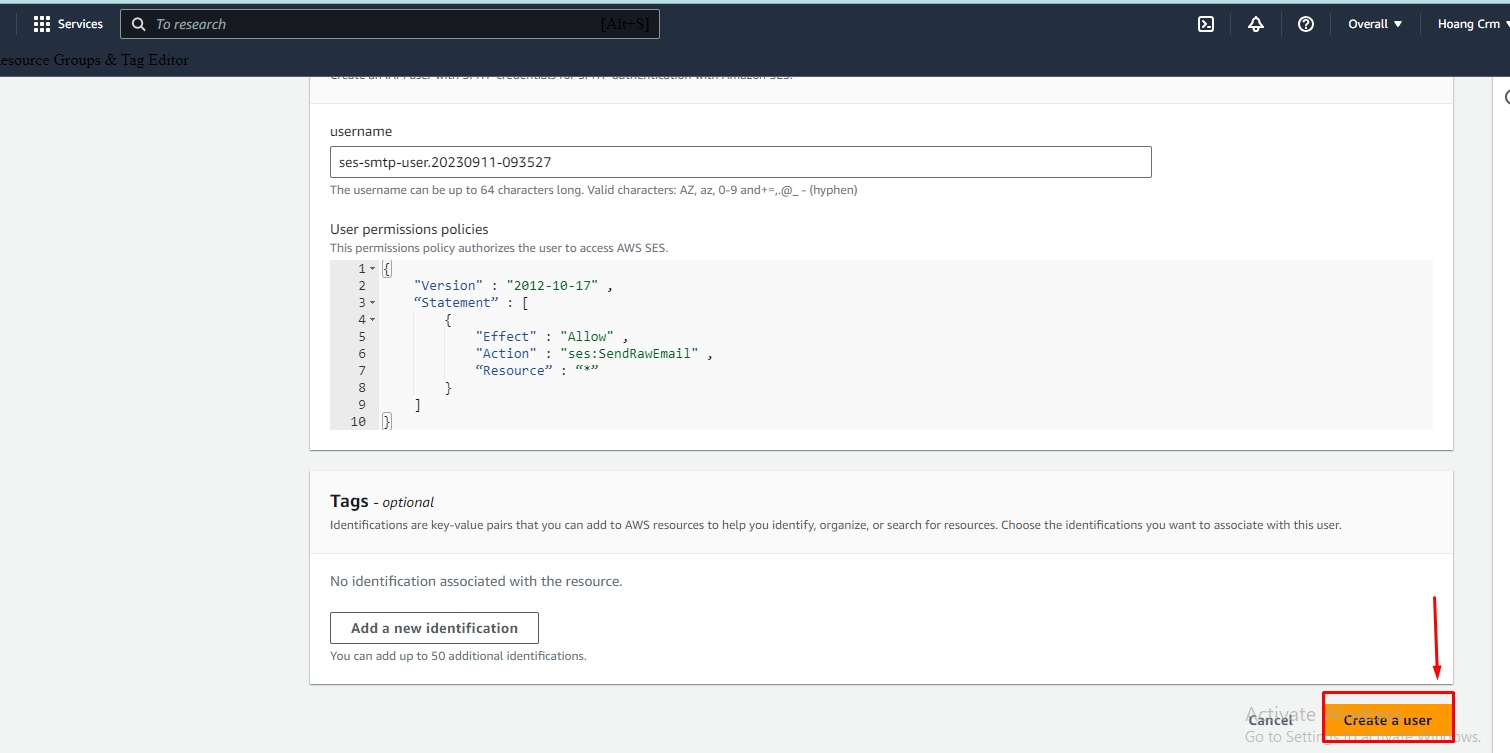Open the Hoang Crm account menu
This screenshot has height=753, width=1510.
click(1472, 24)
